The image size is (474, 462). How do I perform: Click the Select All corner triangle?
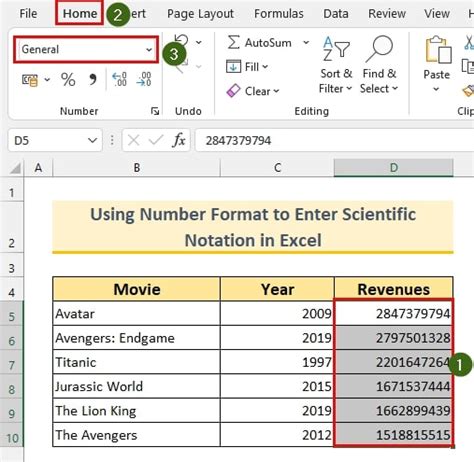15,168
